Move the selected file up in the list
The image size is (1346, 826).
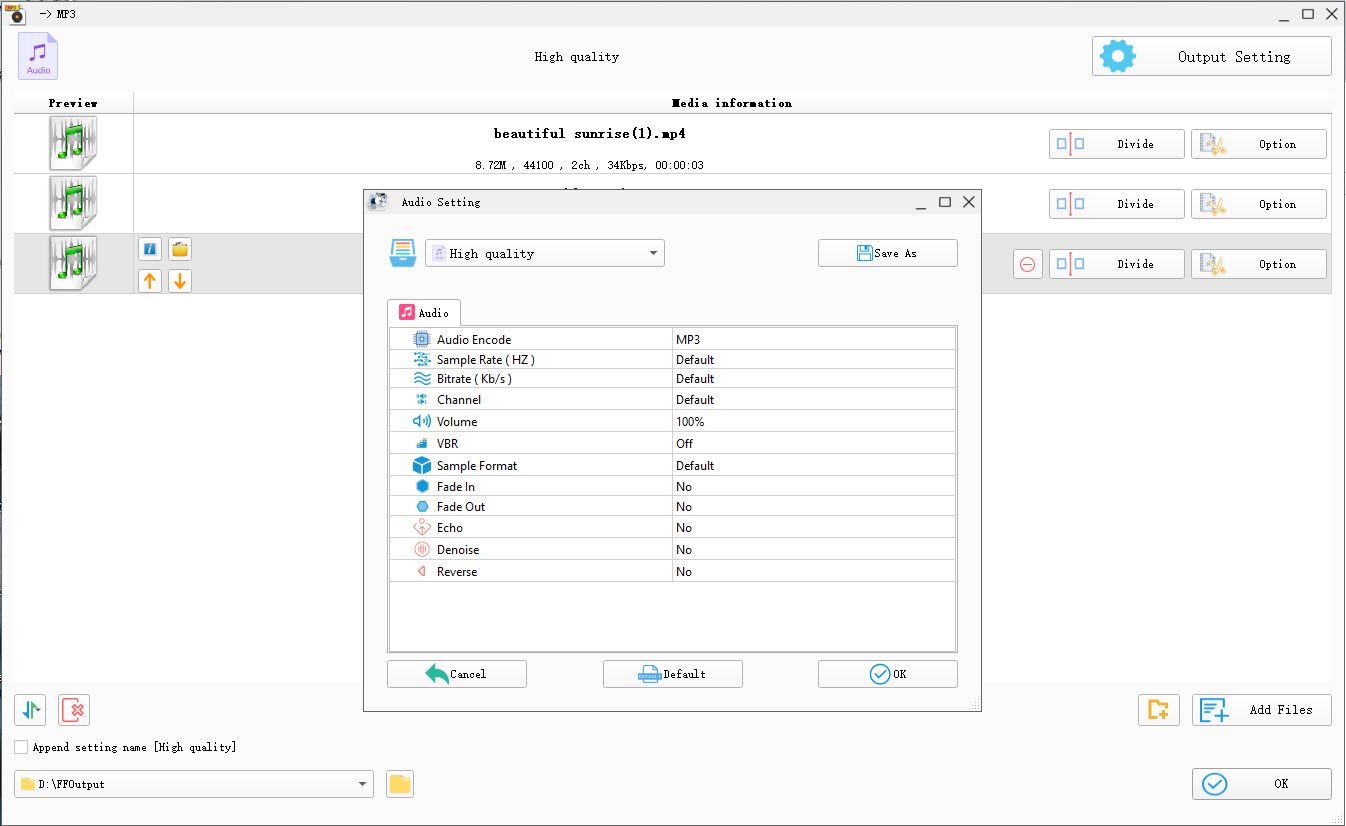150,281
